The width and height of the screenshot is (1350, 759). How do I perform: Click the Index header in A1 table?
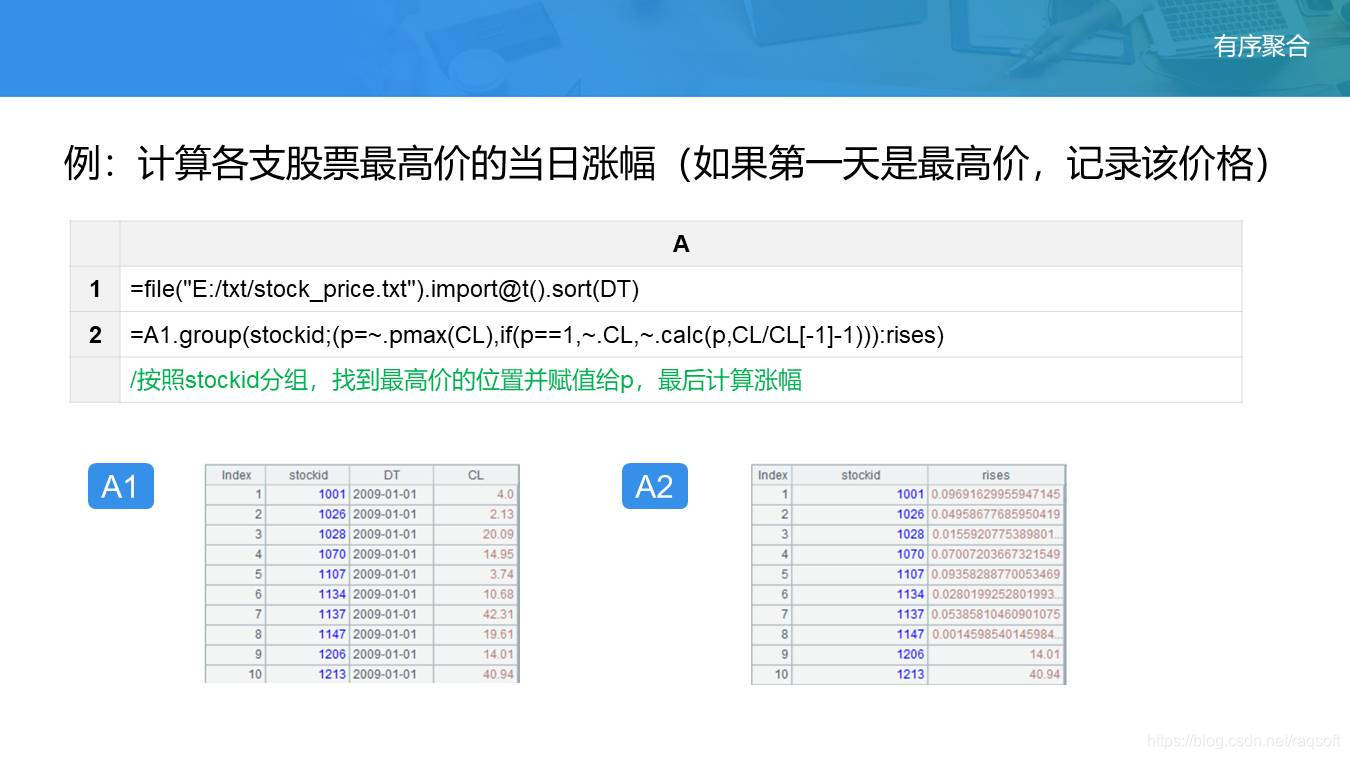tap(236, 475)
